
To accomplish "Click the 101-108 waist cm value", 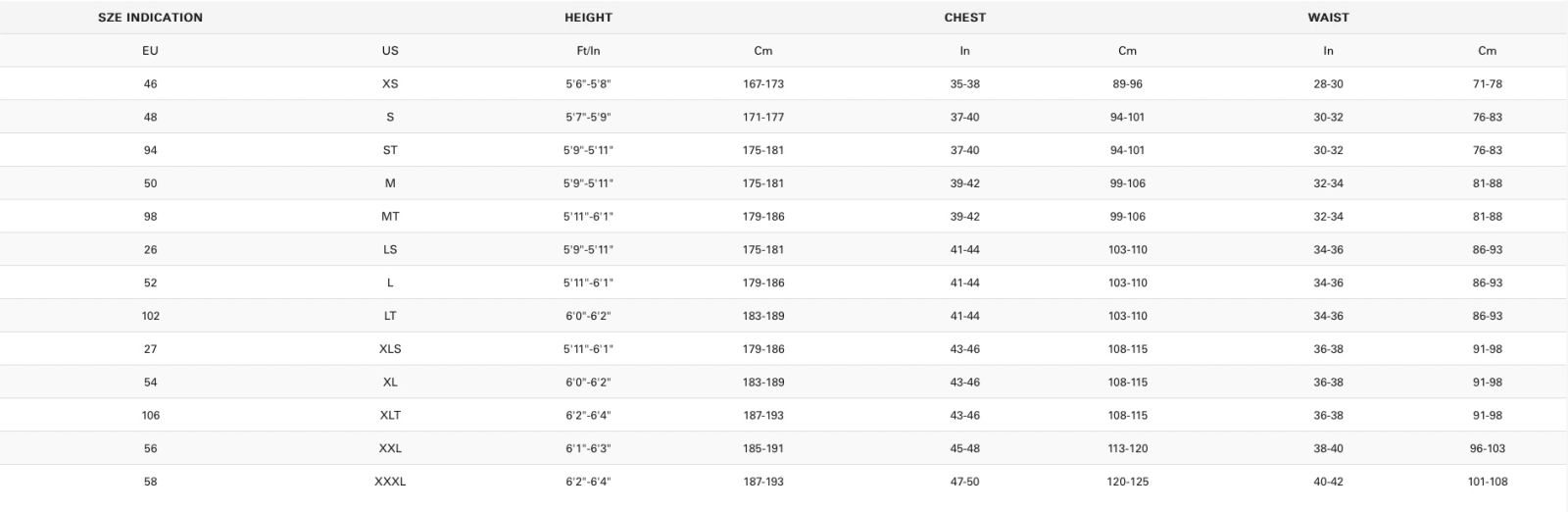I will coord(1488,482).
